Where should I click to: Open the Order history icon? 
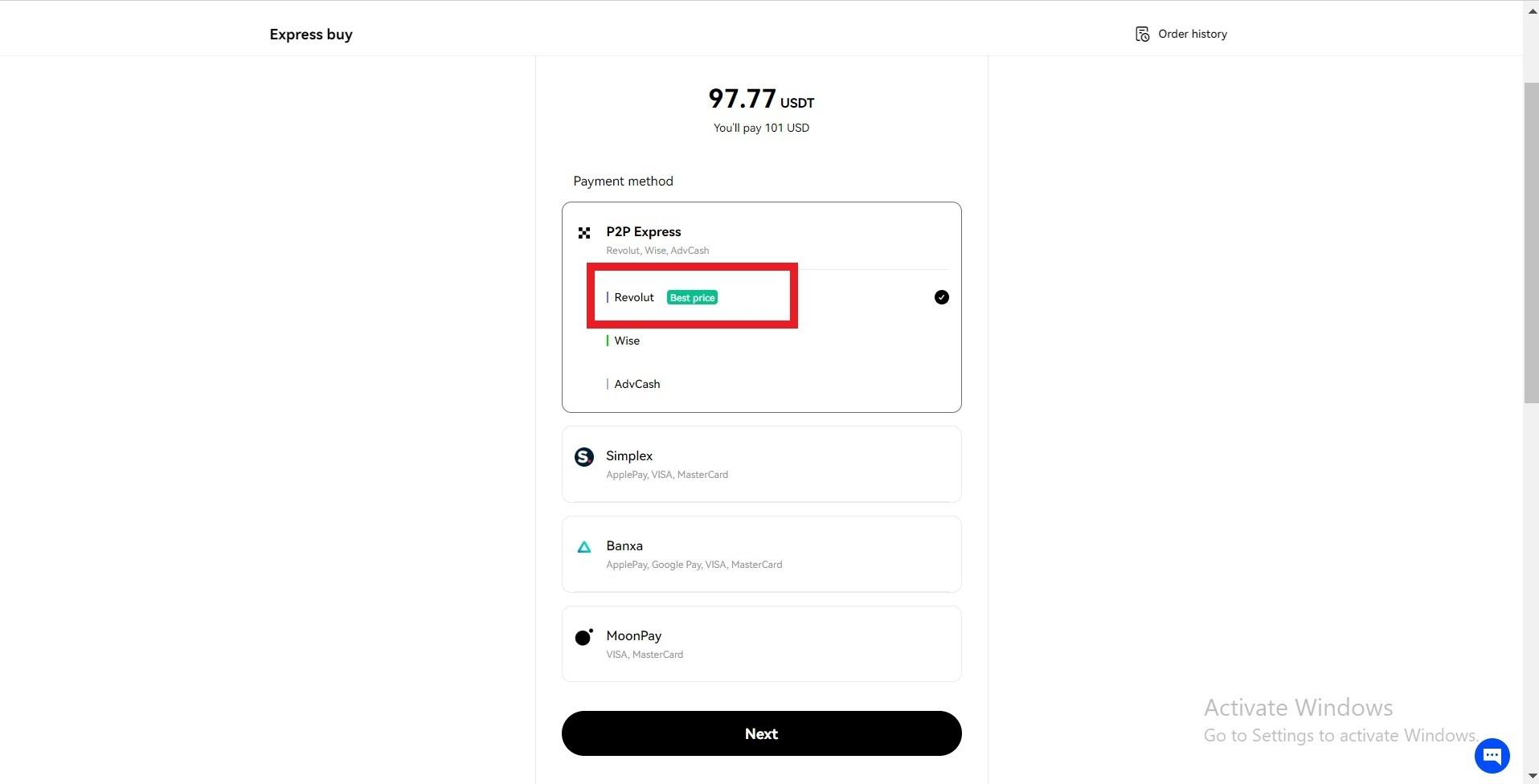1142,34
